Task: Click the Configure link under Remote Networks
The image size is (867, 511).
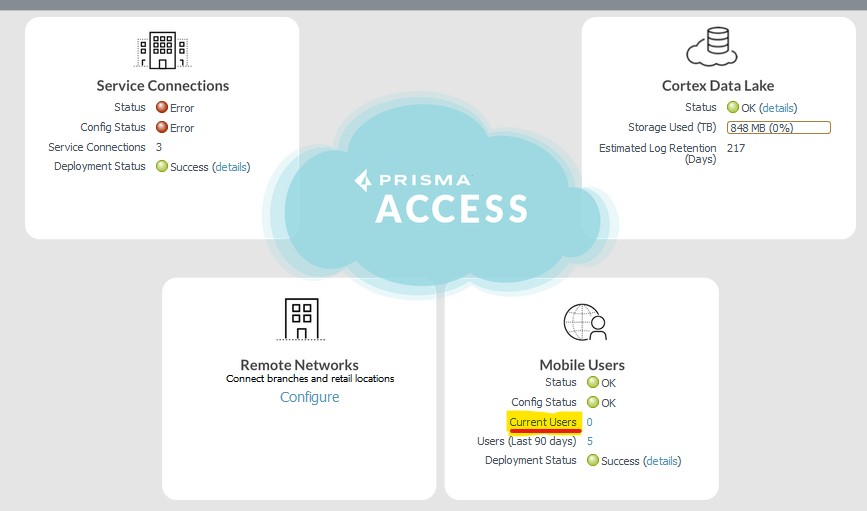Action: point(309,397)
